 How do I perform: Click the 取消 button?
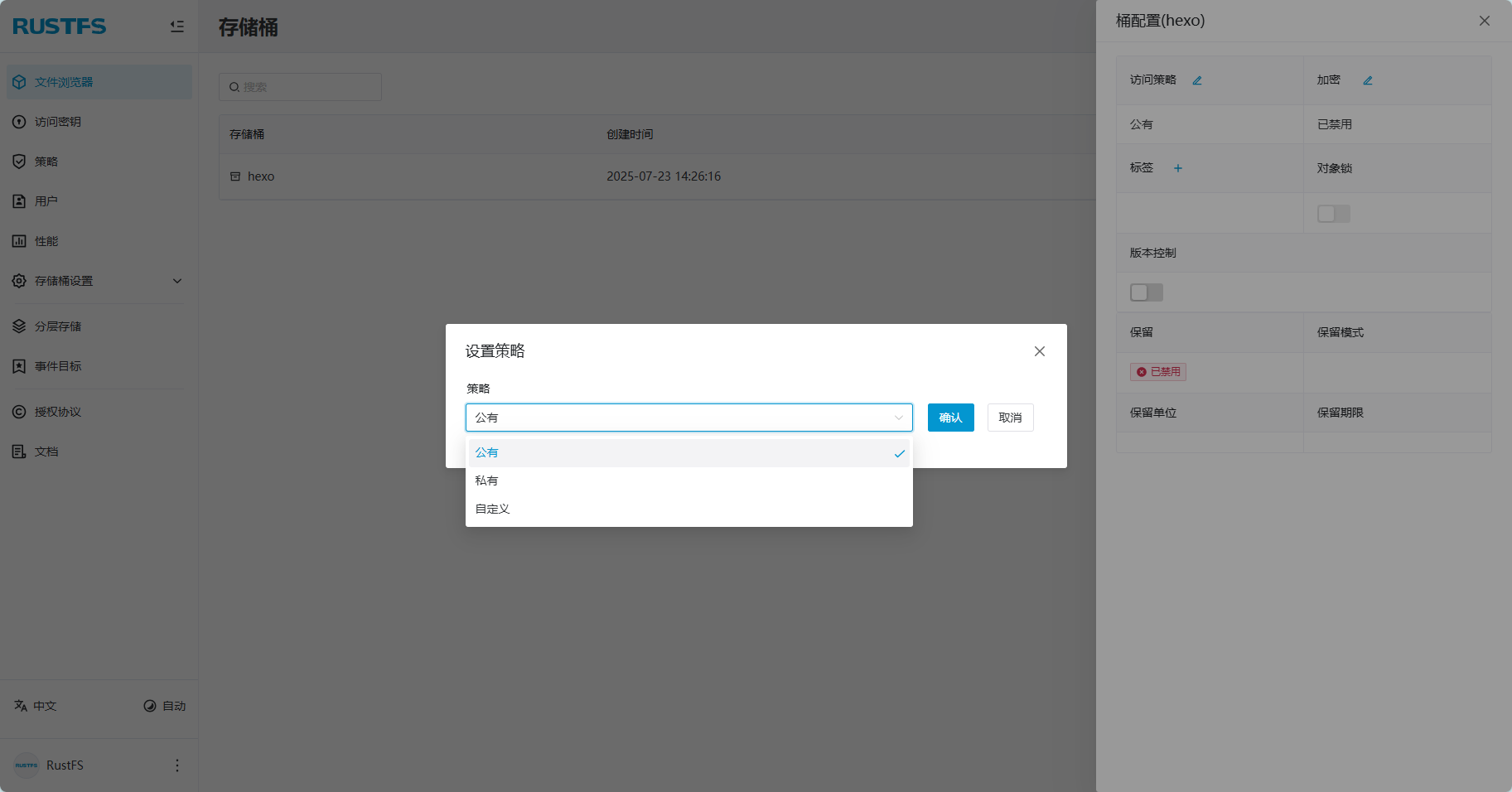1010,418
